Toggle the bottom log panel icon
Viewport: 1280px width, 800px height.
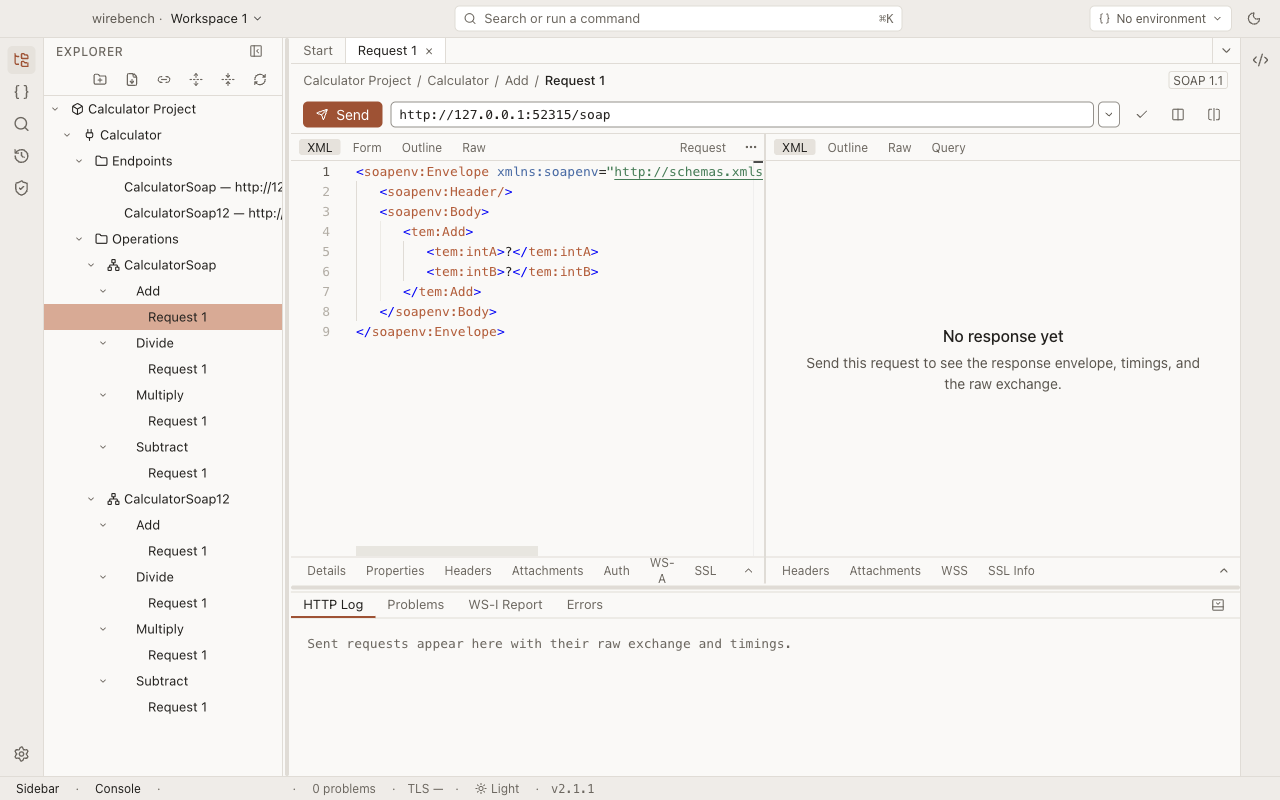[x=1218, y=605]
